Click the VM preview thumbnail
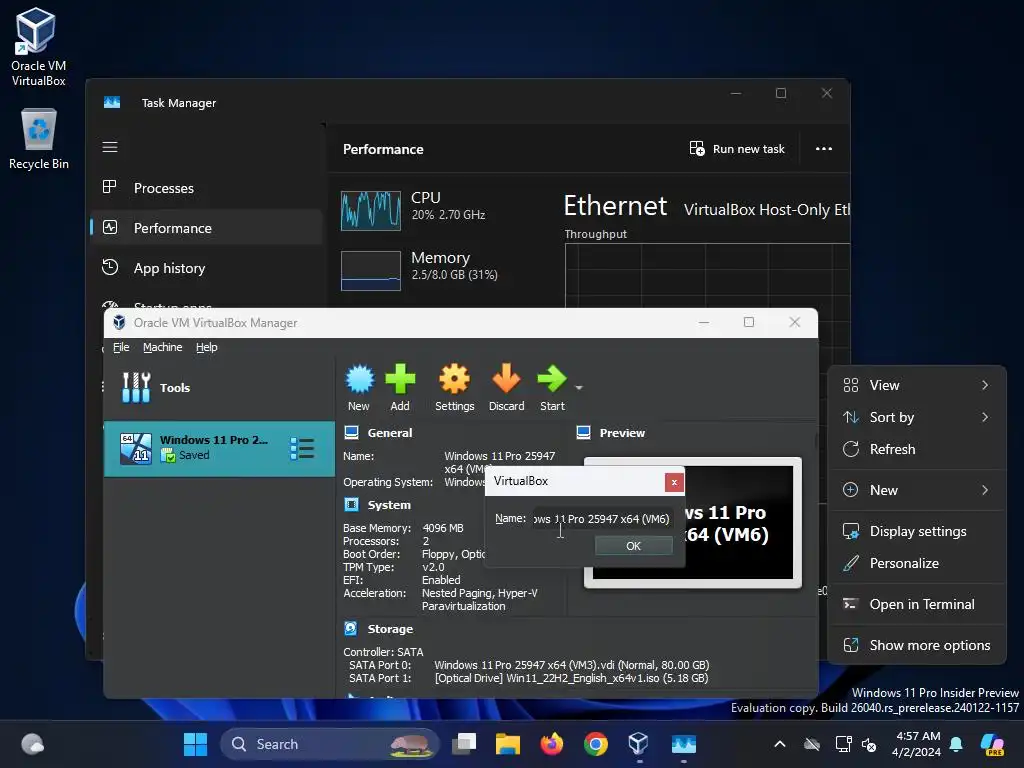The width and height of the screenshot is (1024, 768). [693, 522]
